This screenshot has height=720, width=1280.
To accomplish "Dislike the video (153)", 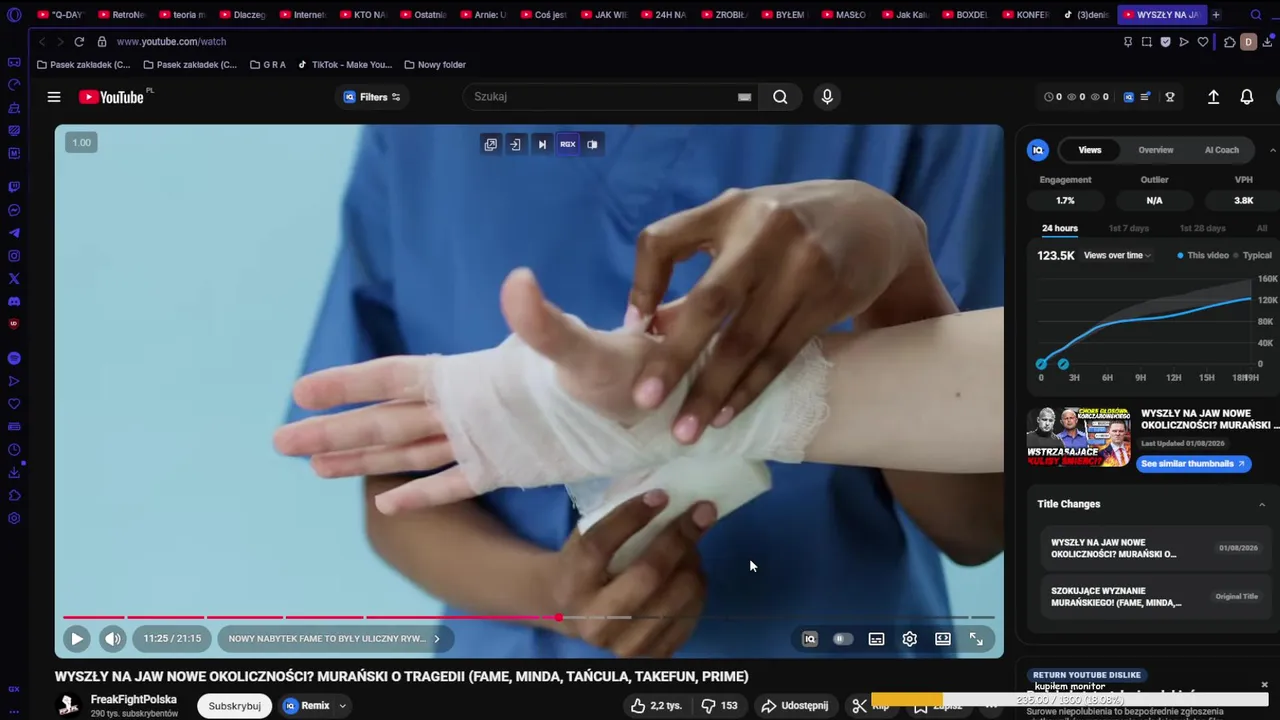I will click(x=720, y=706).
